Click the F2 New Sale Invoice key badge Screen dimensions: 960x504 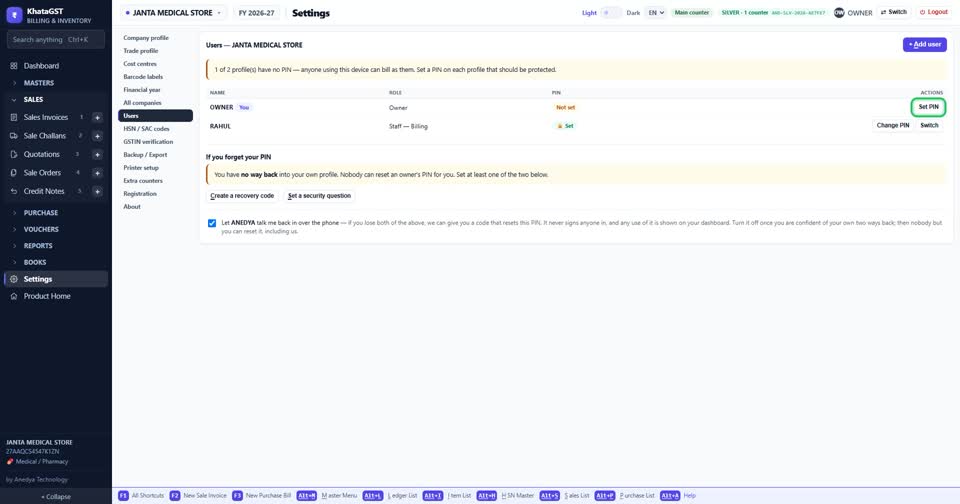(175, 495)
